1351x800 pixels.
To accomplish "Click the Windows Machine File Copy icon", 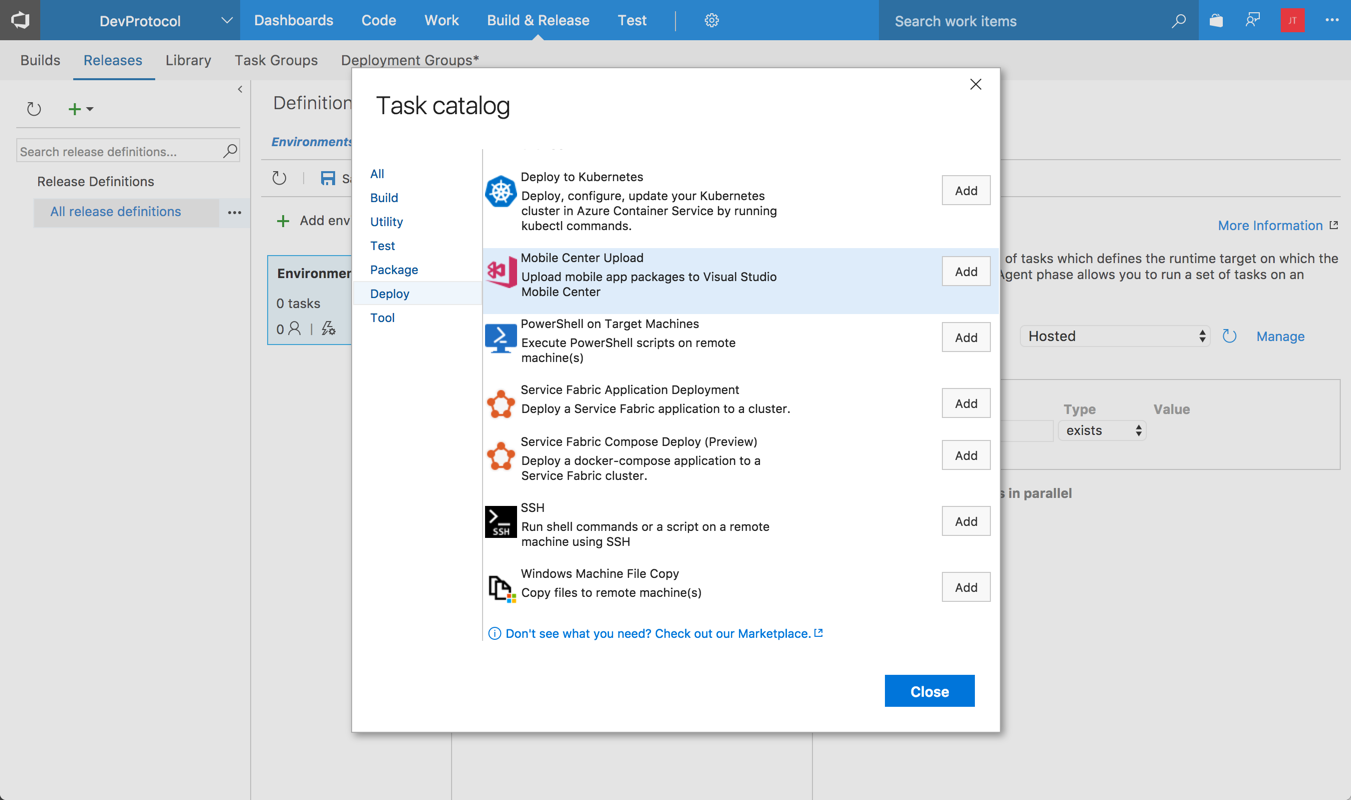I will click(x=501, y=587).
